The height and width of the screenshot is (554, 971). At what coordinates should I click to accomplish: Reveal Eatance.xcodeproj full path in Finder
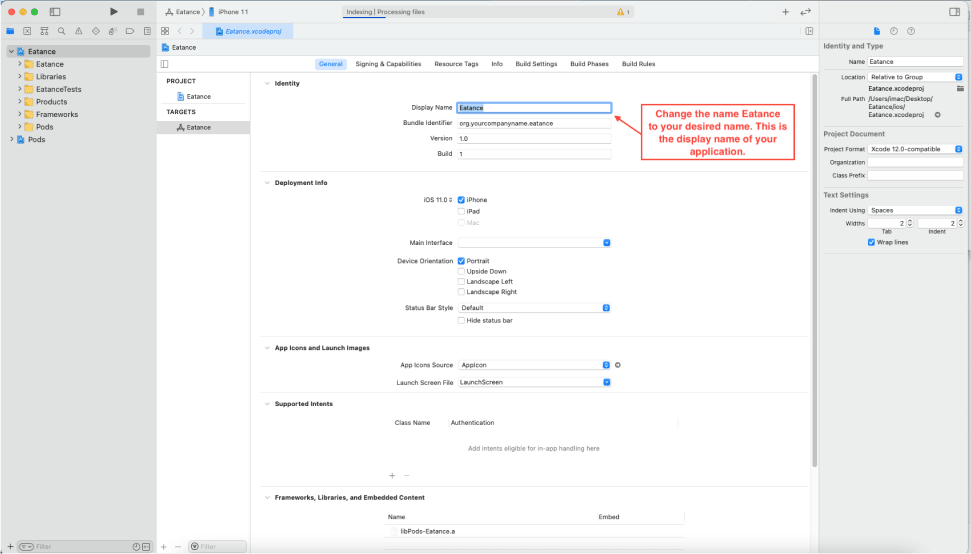coord(937,115)
